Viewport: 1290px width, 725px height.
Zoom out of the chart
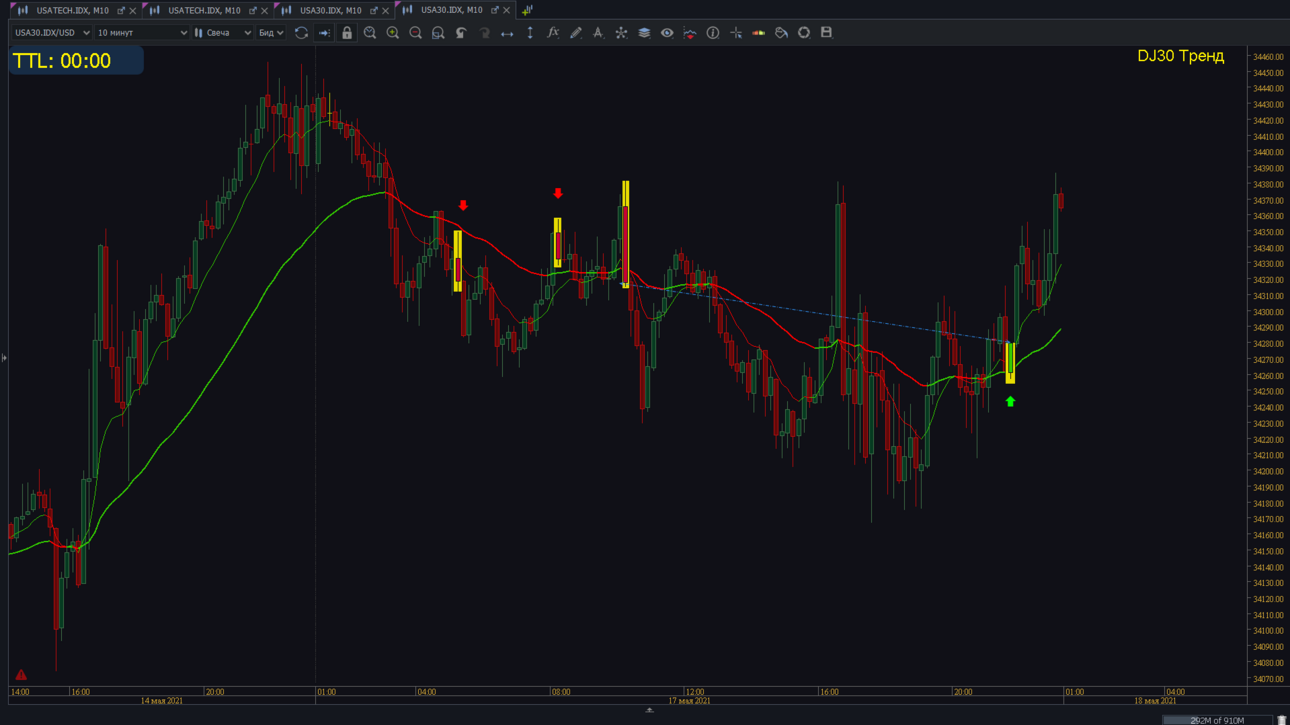tap(416, 33)
